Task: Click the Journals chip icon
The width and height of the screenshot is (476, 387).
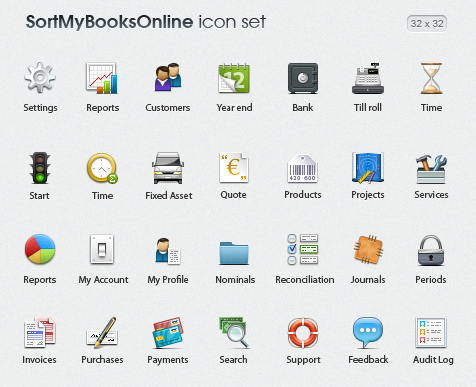Action: (x=368, y=249)
